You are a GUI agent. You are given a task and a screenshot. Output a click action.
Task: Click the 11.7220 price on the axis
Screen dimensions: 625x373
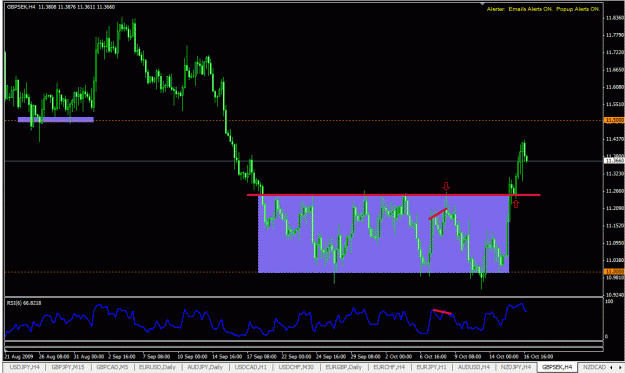[615, 52]
